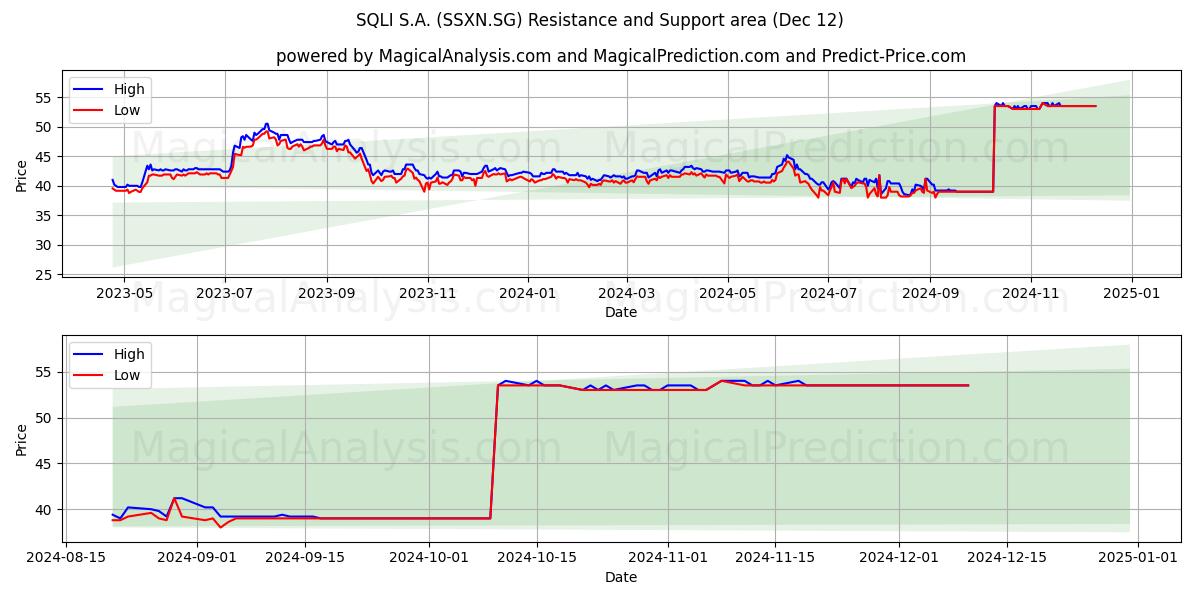Click the '2024-05' x-axis label in top chart

[727, 295]
